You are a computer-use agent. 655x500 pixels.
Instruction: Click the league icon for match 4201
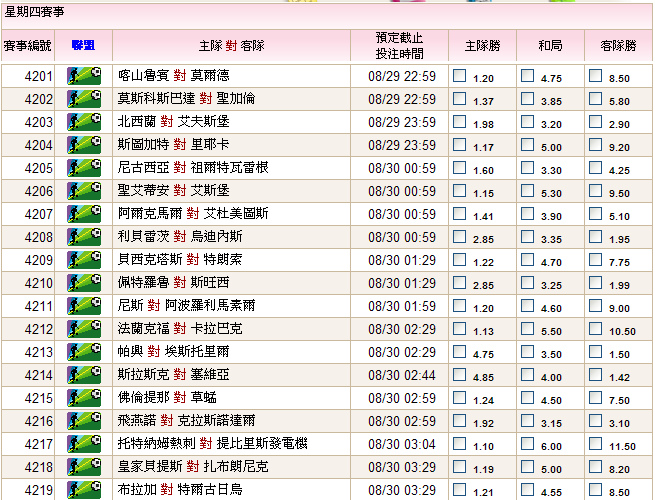(x=84, y=76)
